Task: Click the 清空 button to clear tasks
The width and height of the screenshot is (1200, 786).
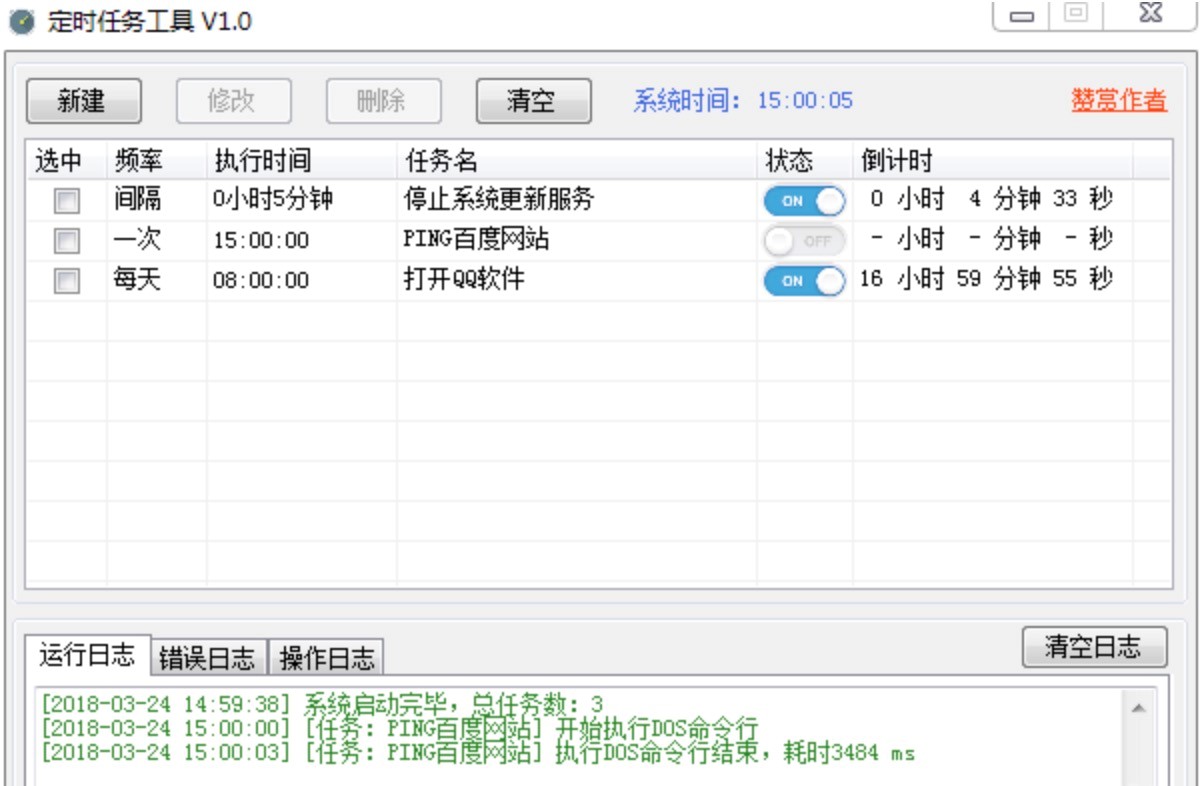Action: point(534,101)
